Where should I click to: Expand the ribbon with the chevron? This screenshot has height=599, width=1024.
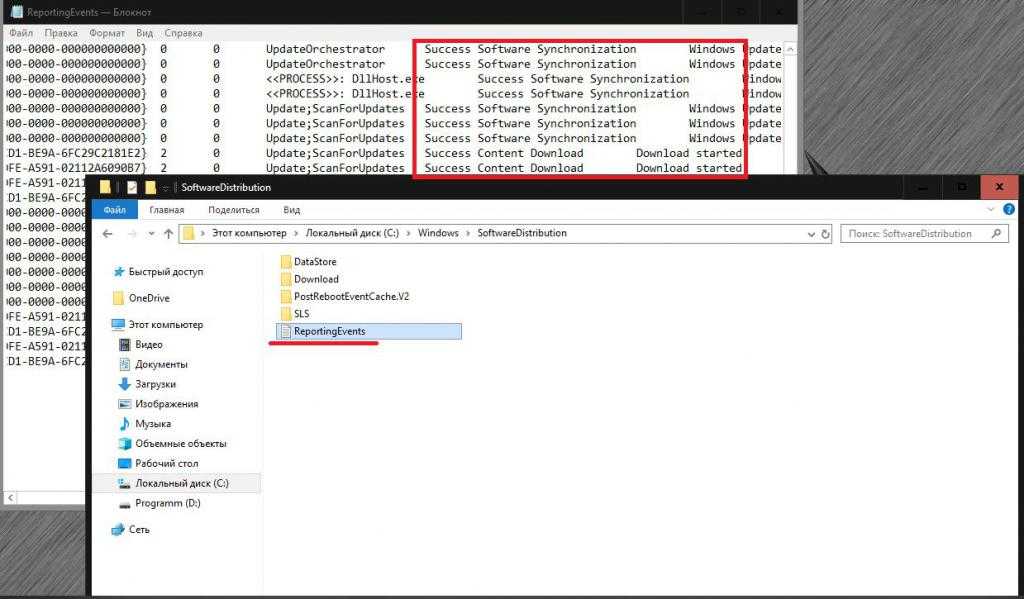[991, 210]
